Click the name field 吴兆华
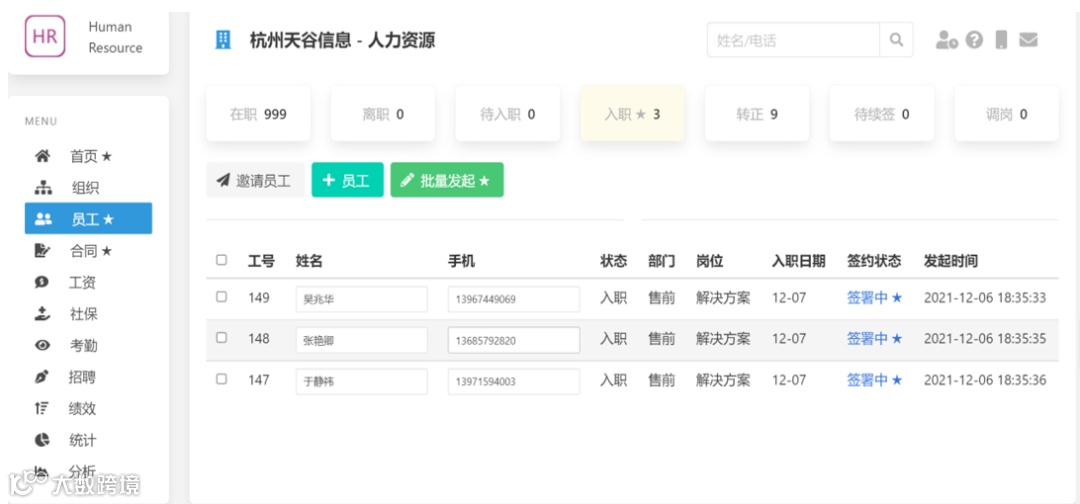 click(362, 300)
